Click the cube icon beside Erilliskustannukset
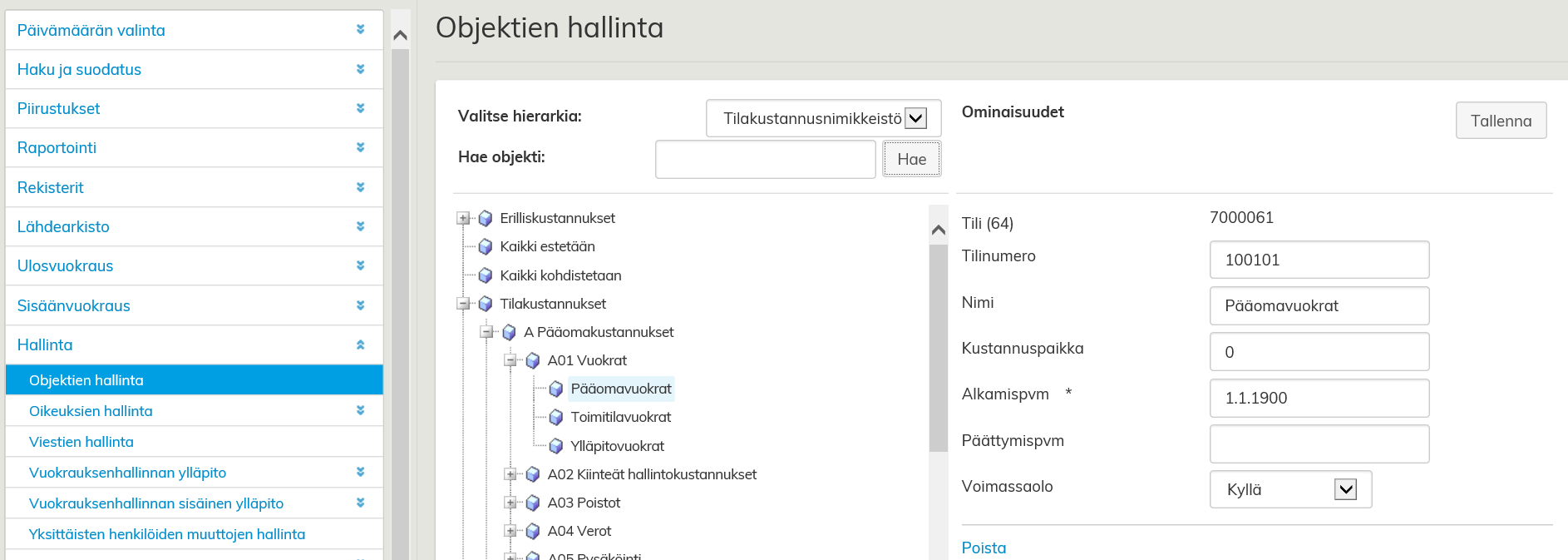 tap(486, 219)
